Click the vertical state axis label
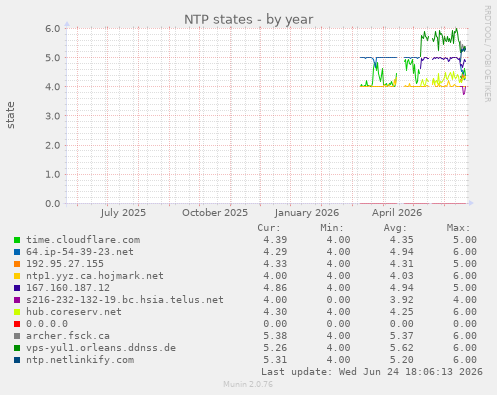 [10, 115]
